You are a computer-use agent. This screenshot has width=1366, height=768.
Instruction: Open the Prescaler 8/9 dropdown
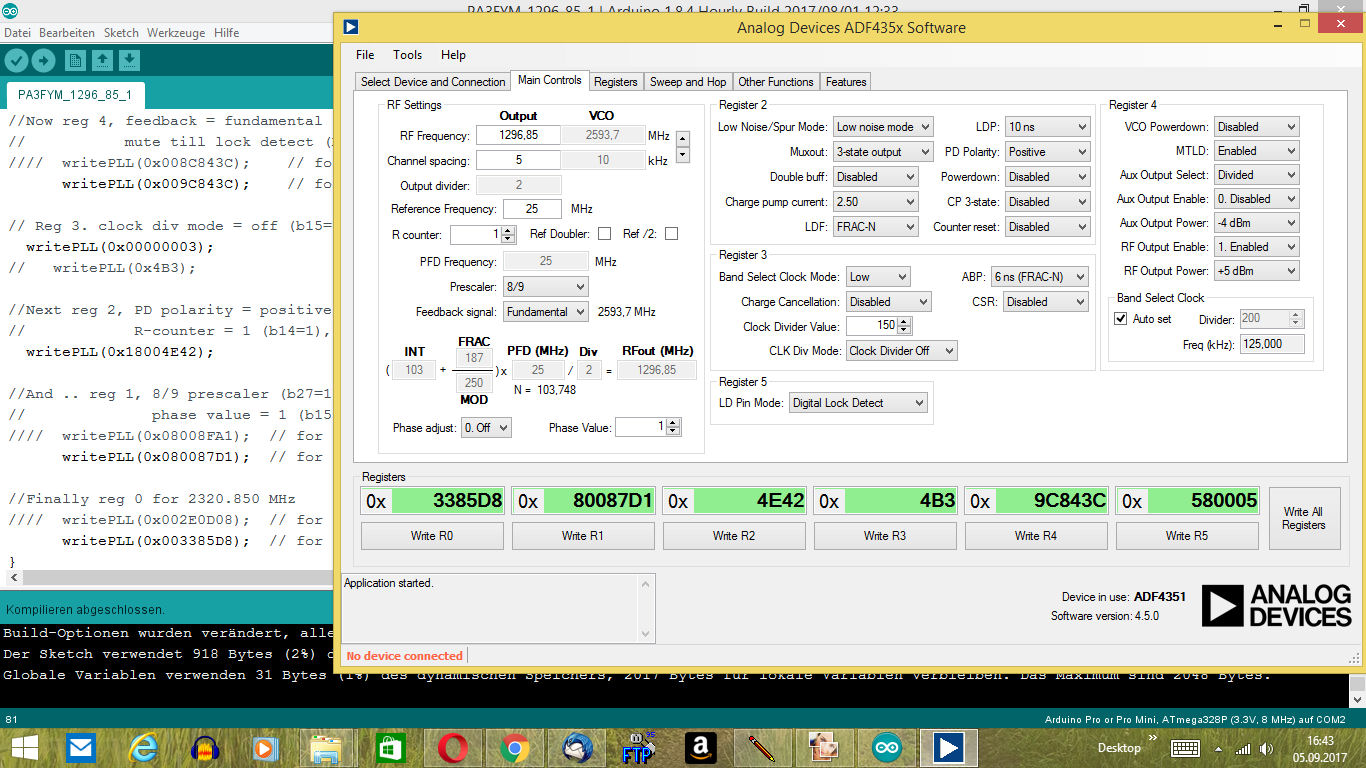pyautogui.click(x=545, y=287)
